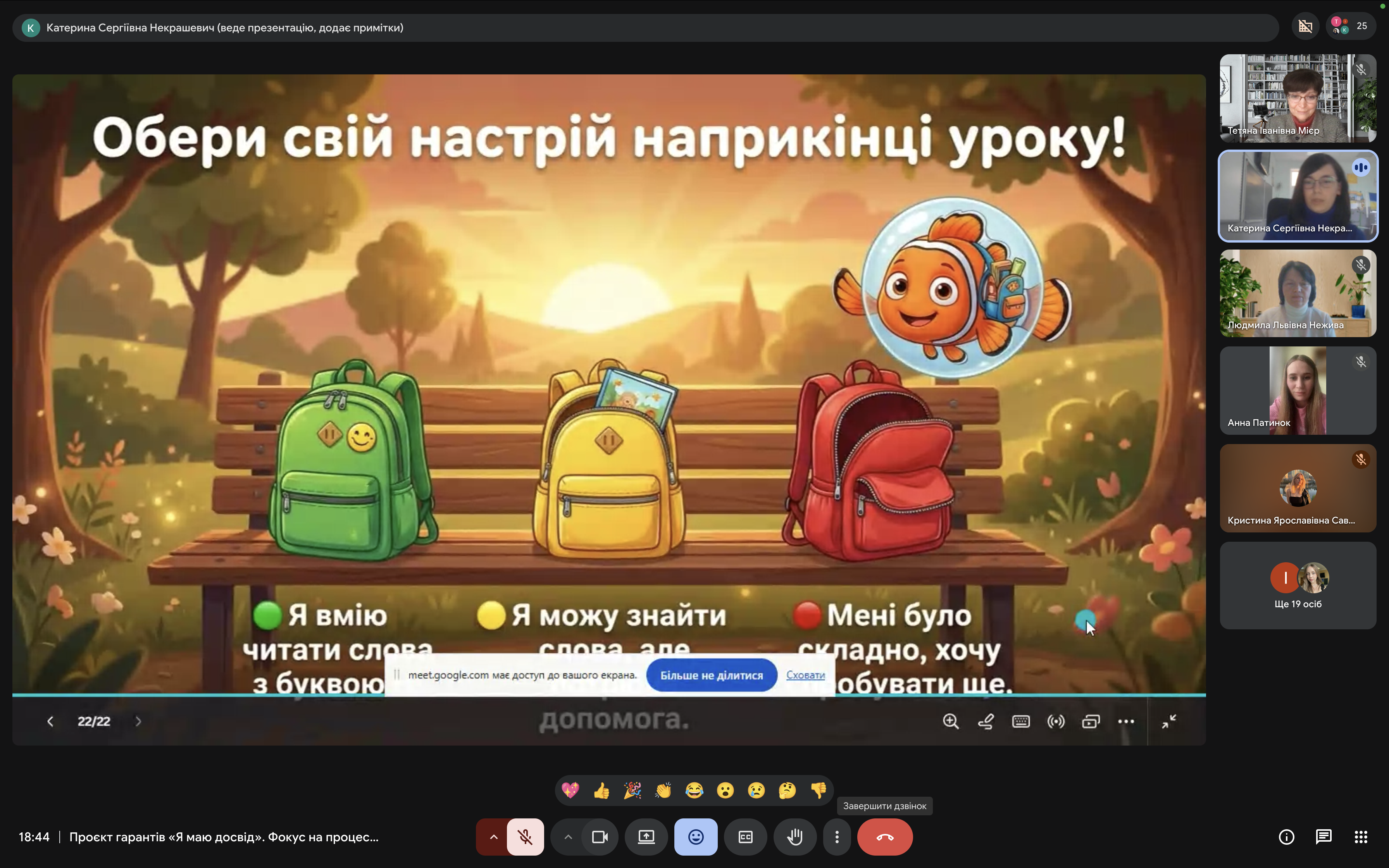This screenshot has height=868, width=1389.
Task: Send the thumbs up emoji reaction
Action: (601, 790)
